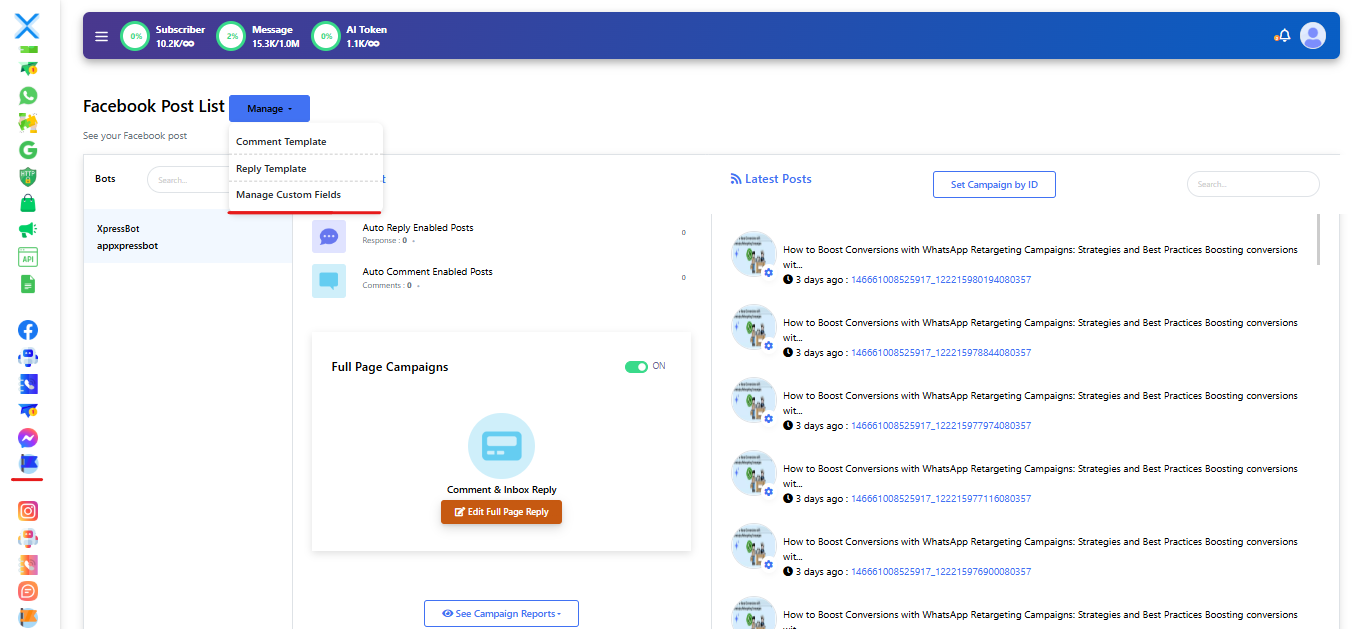This screenshot has width=1357, height=629.
Task: Click the green shopping bag sidebar icon
Action: click(x=28, y=204)
